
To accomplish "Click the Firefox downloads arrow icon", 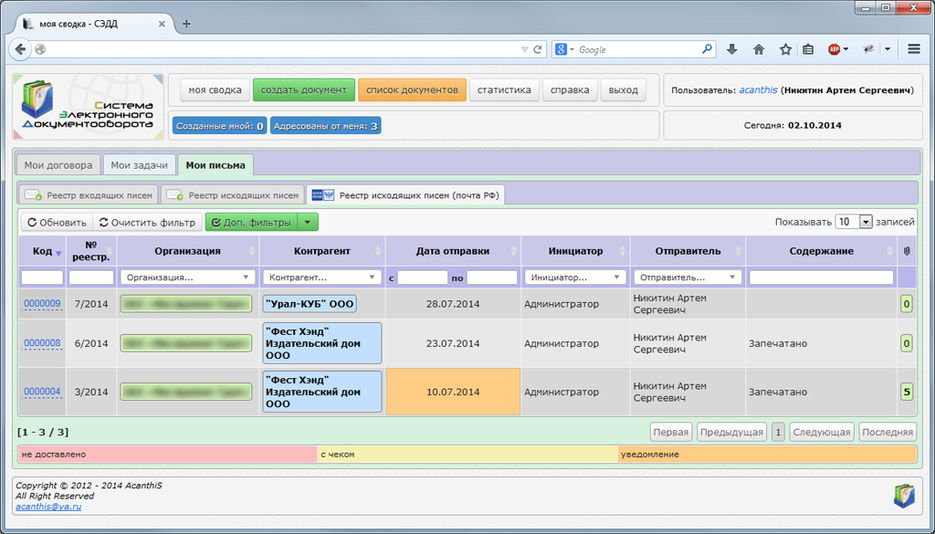I will (x=732, y=49).
